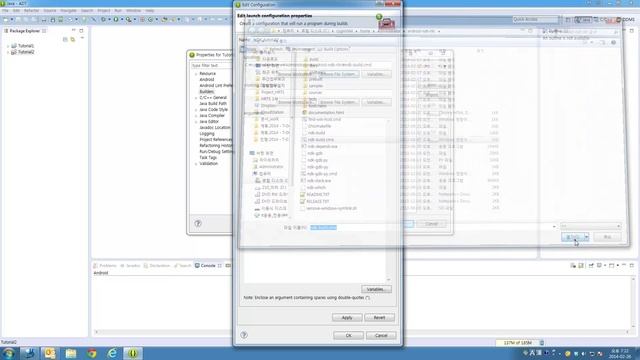The width and height of the screenshot is (640, 360).
Task: Select Builders in Properties tree
Action: [x=207, y=92]
